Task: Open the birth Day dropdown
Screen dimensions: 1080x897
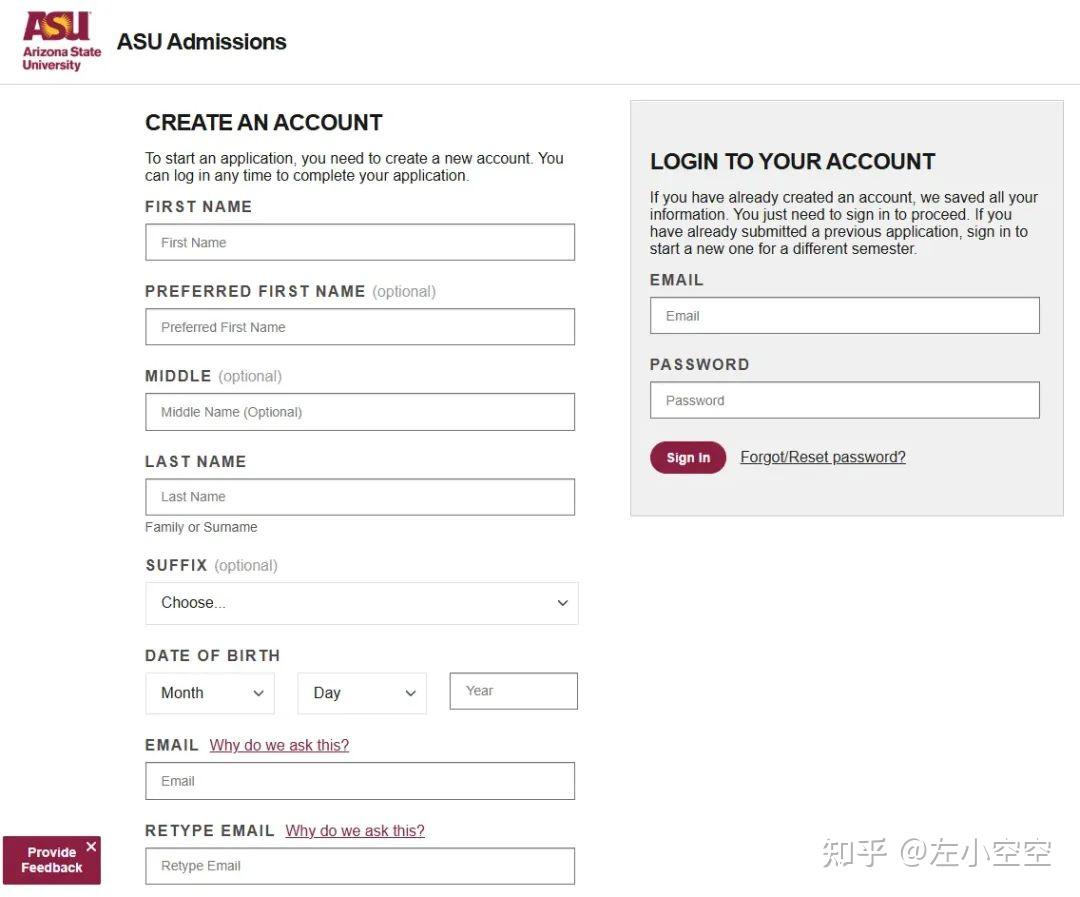Action: [362, 693]
